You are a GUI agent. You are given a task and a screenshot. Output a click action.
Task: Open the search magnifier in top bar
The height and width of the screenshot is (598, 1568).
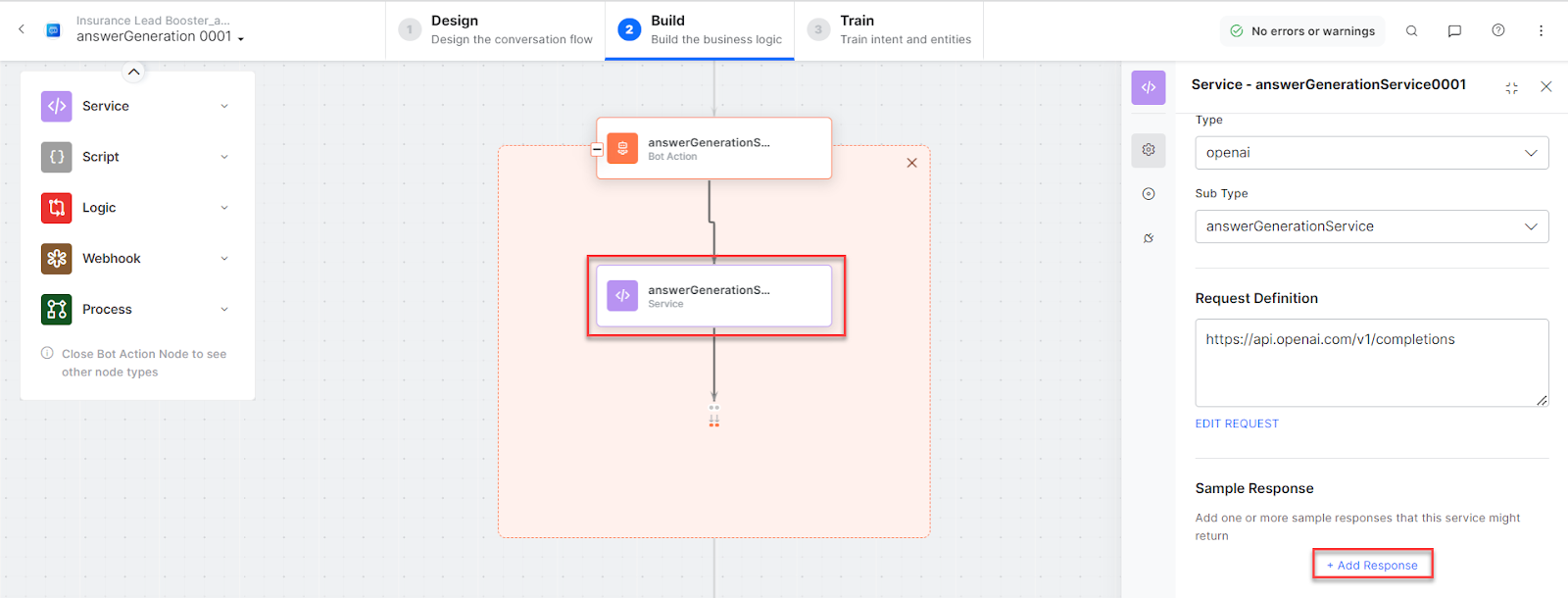(1411, 31)
